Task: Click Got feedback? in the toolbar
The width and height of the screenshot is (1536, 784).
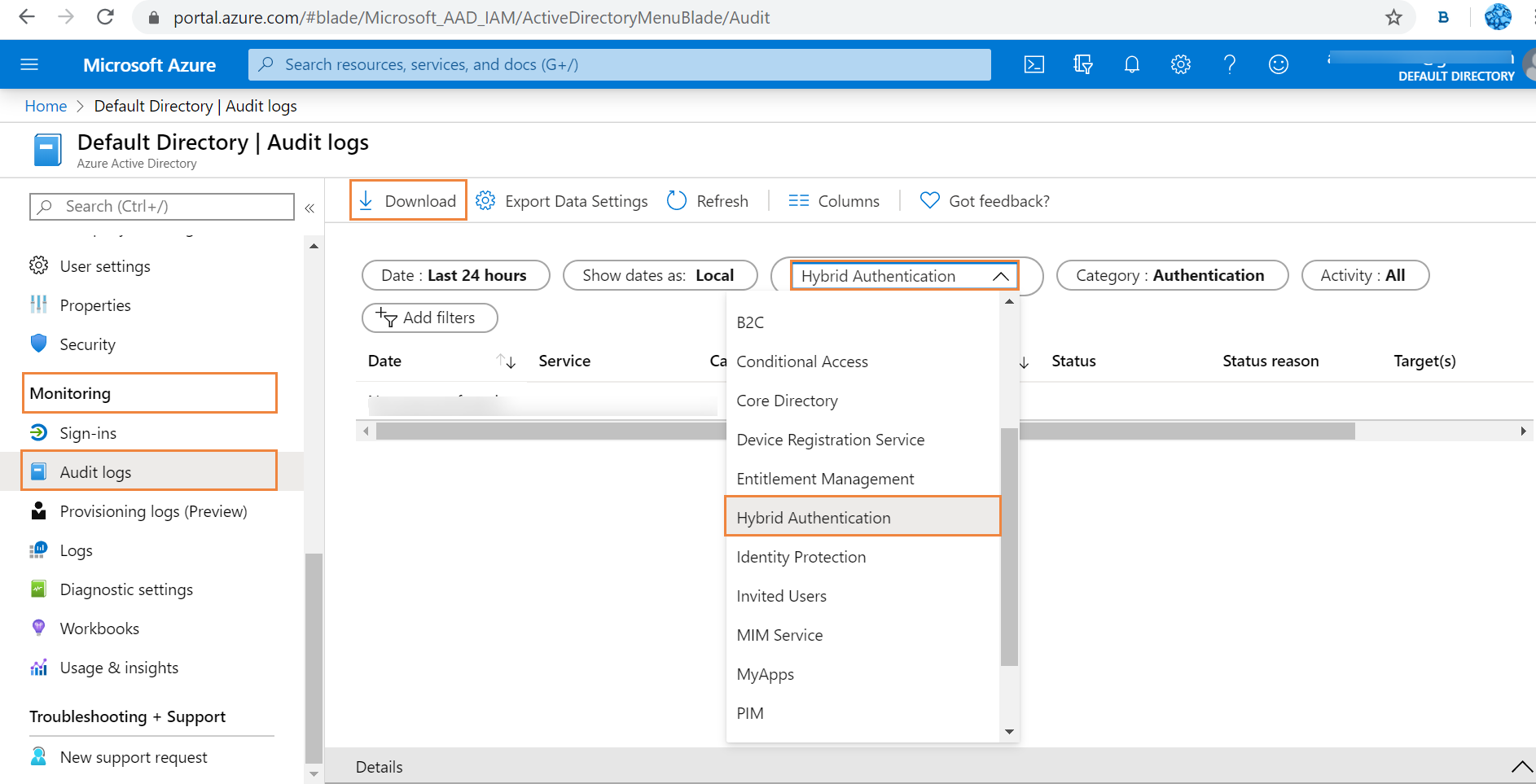Action: tap(985, 200)
